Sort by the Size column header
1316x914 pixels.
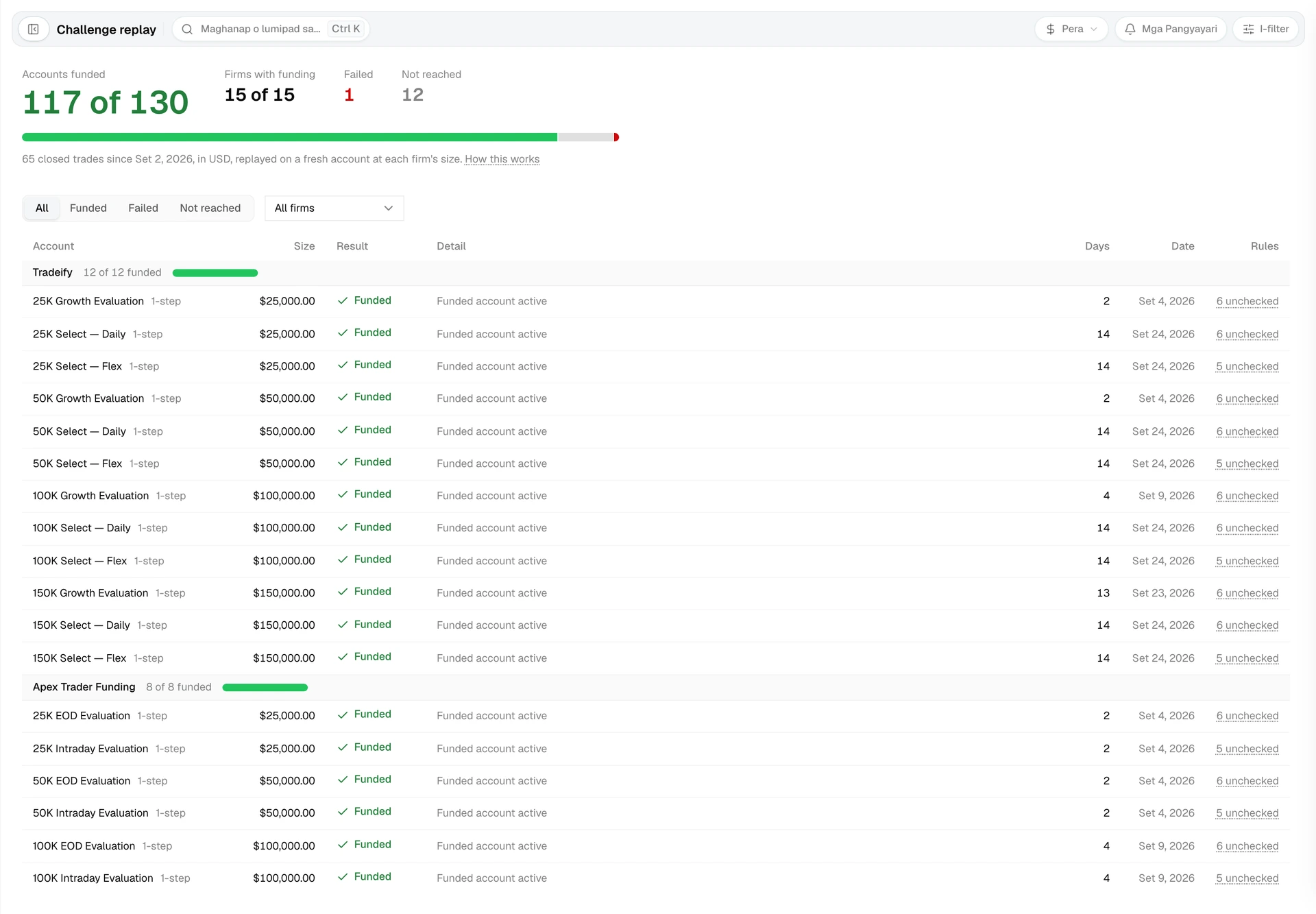pyautogui.click(x=304, y=246)
